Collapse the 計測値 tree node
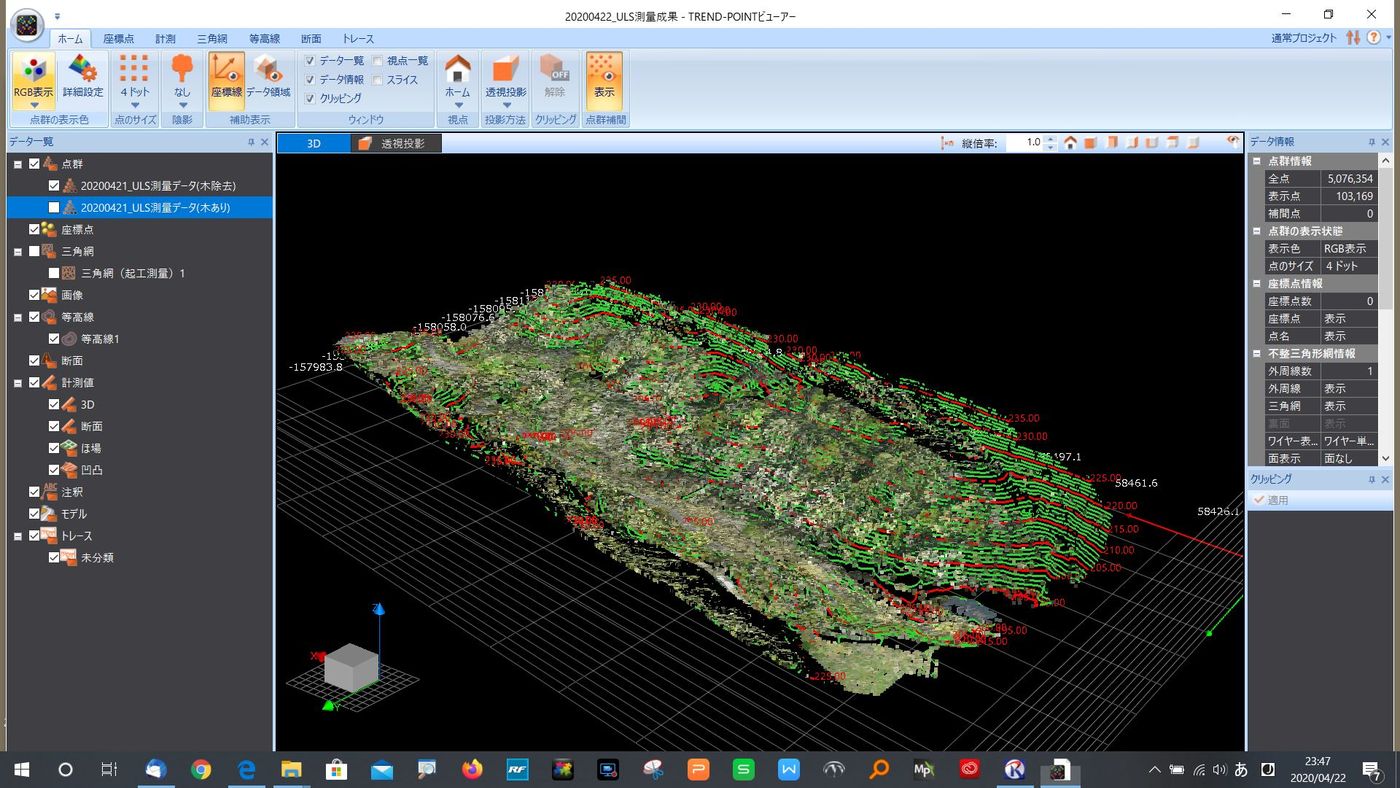This screenshot has width=1400, height=788. (x=18, y=382)
